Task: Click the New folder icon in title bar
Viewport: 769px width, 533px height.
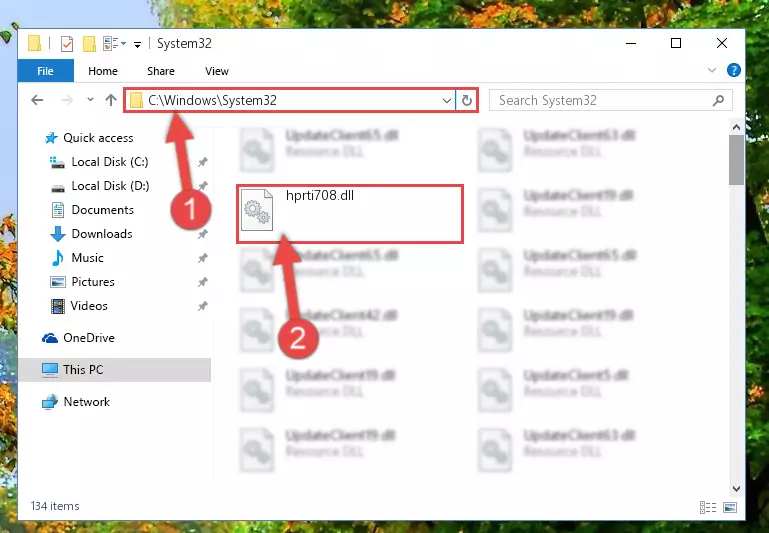Action: tap(89, 44)
